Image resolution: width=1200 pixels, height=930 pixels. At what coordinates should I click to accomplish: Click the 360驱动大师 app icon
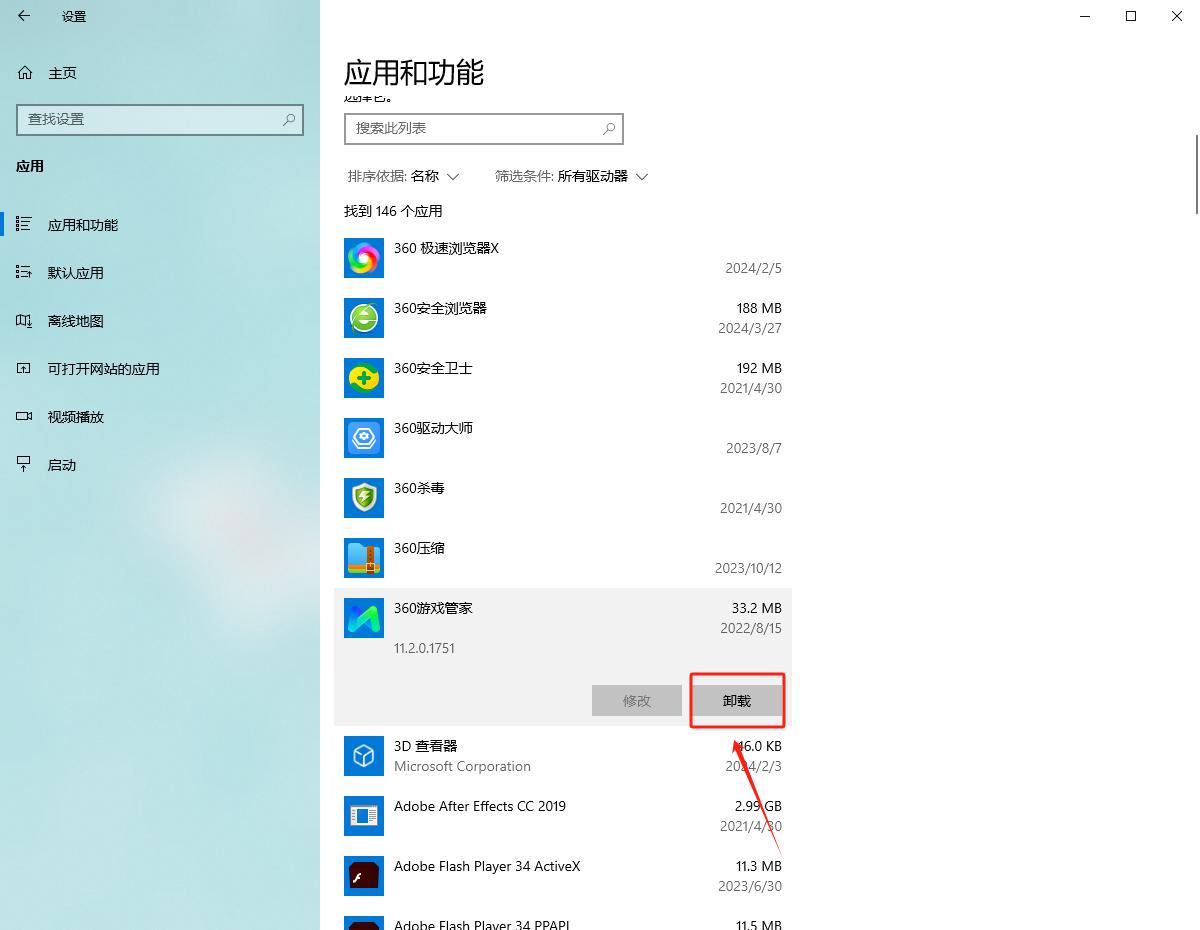pos(363,438)
